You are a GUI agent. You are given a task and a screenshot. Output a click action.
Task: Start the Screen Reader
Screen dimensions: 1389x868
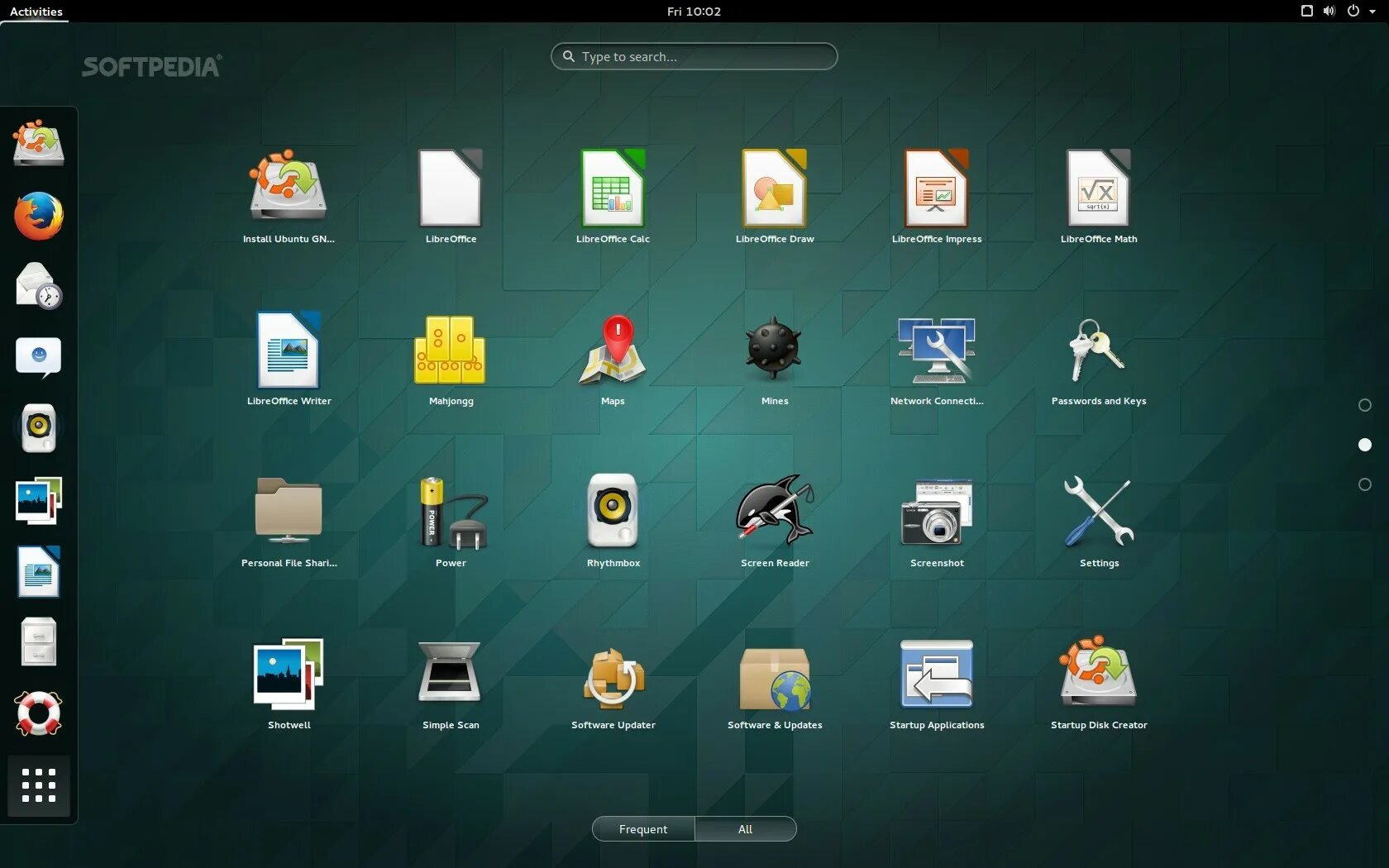[x=775, y=520]
